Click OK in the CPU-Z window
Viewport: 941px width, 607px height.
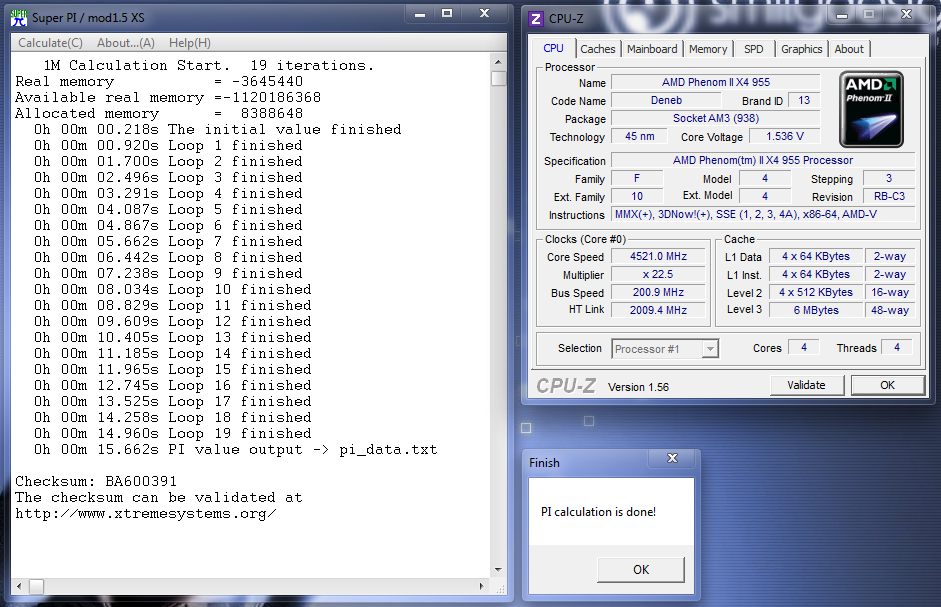(888, 385)
